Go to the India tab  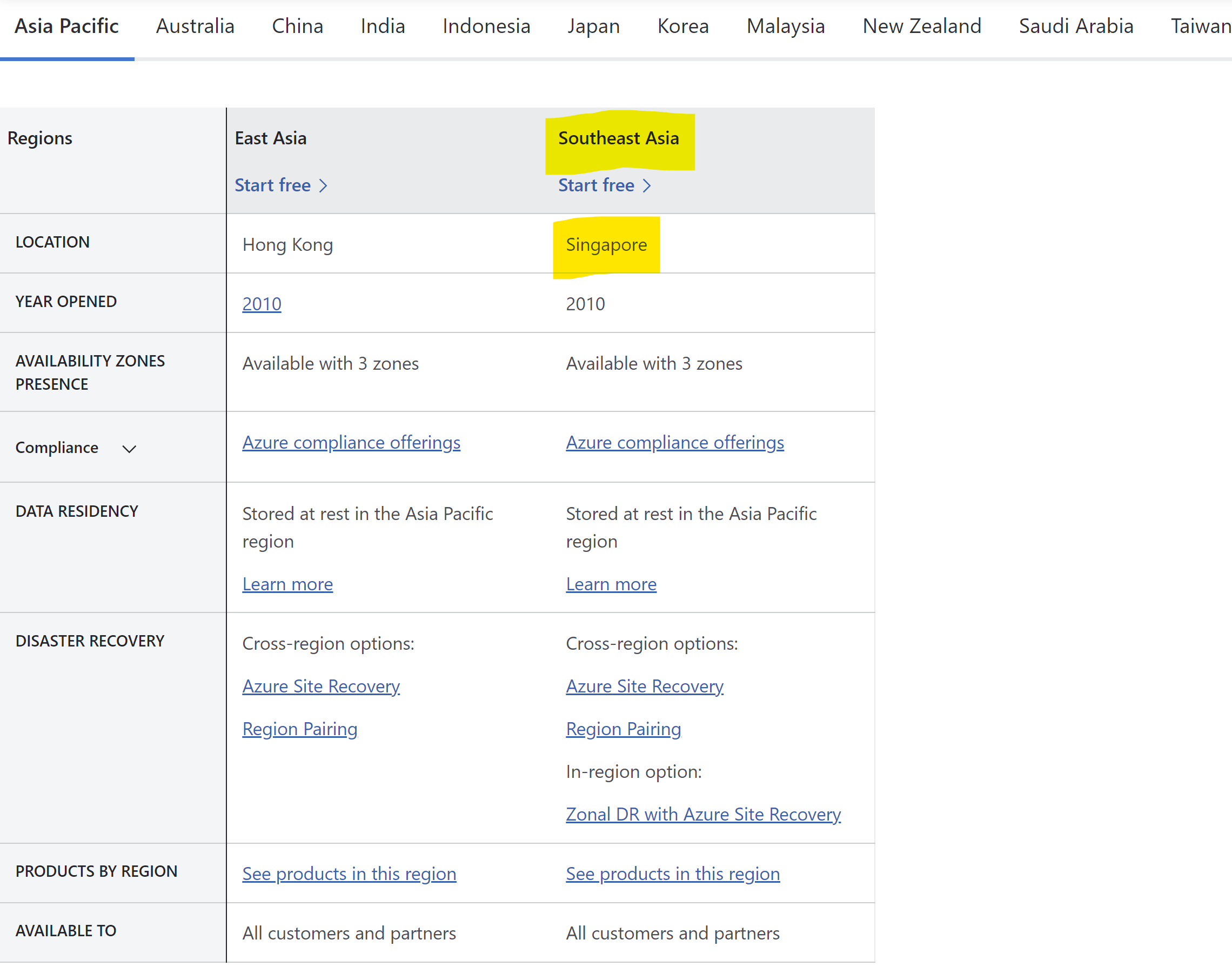383,26
